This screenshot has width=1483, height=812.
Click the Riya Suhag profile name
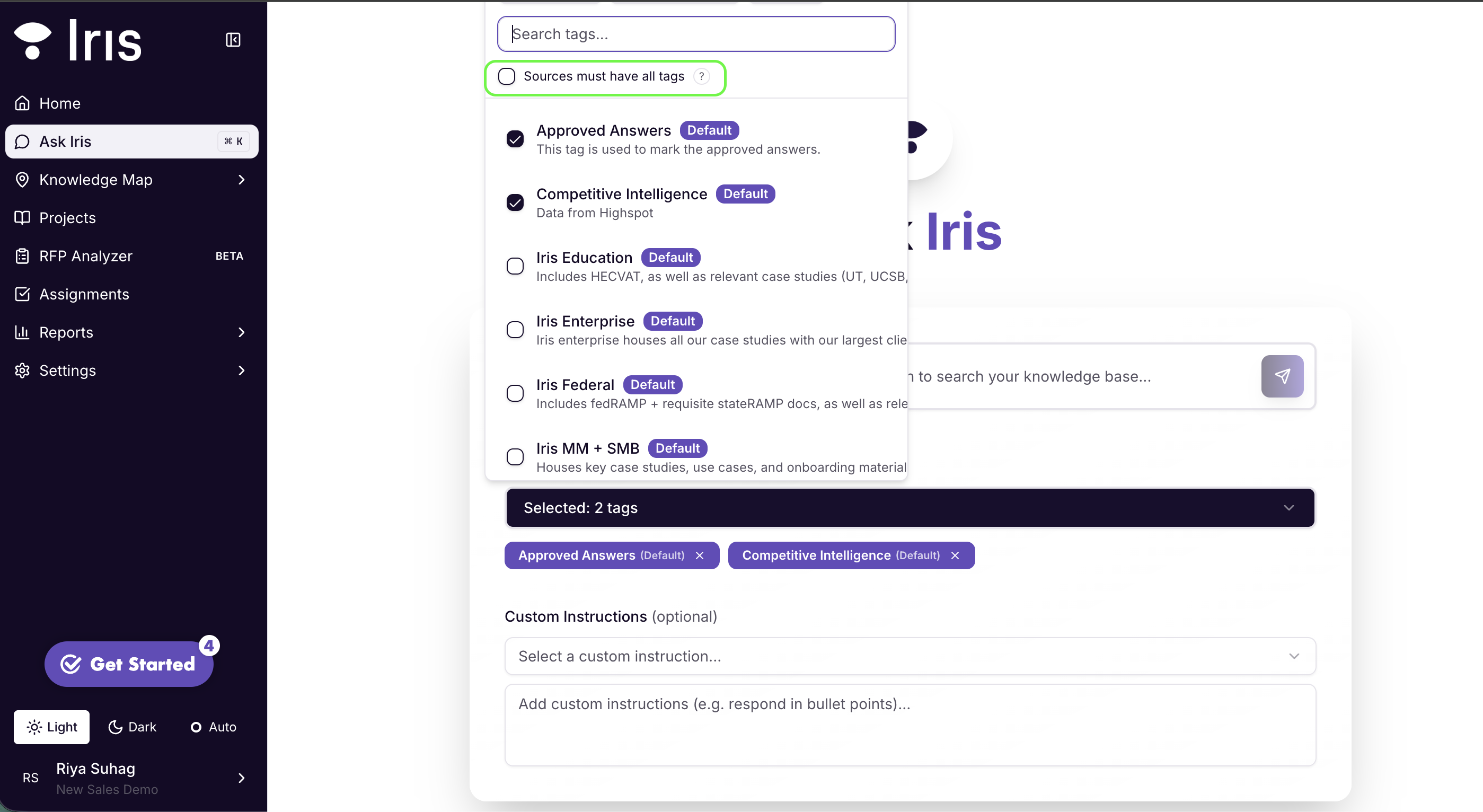click(95, 769)
